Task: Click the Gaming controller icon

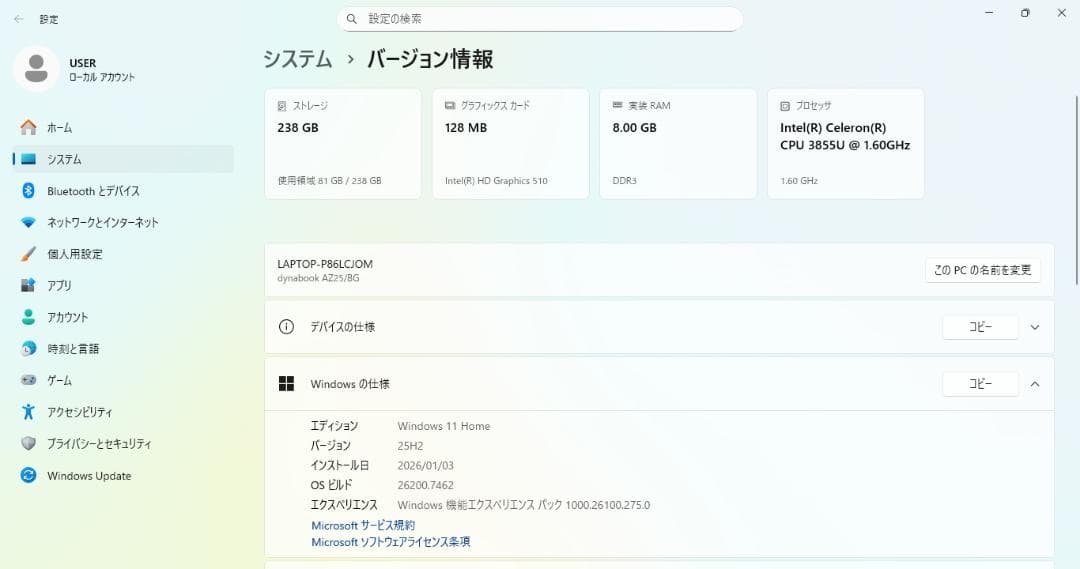Action: [28, 380]
